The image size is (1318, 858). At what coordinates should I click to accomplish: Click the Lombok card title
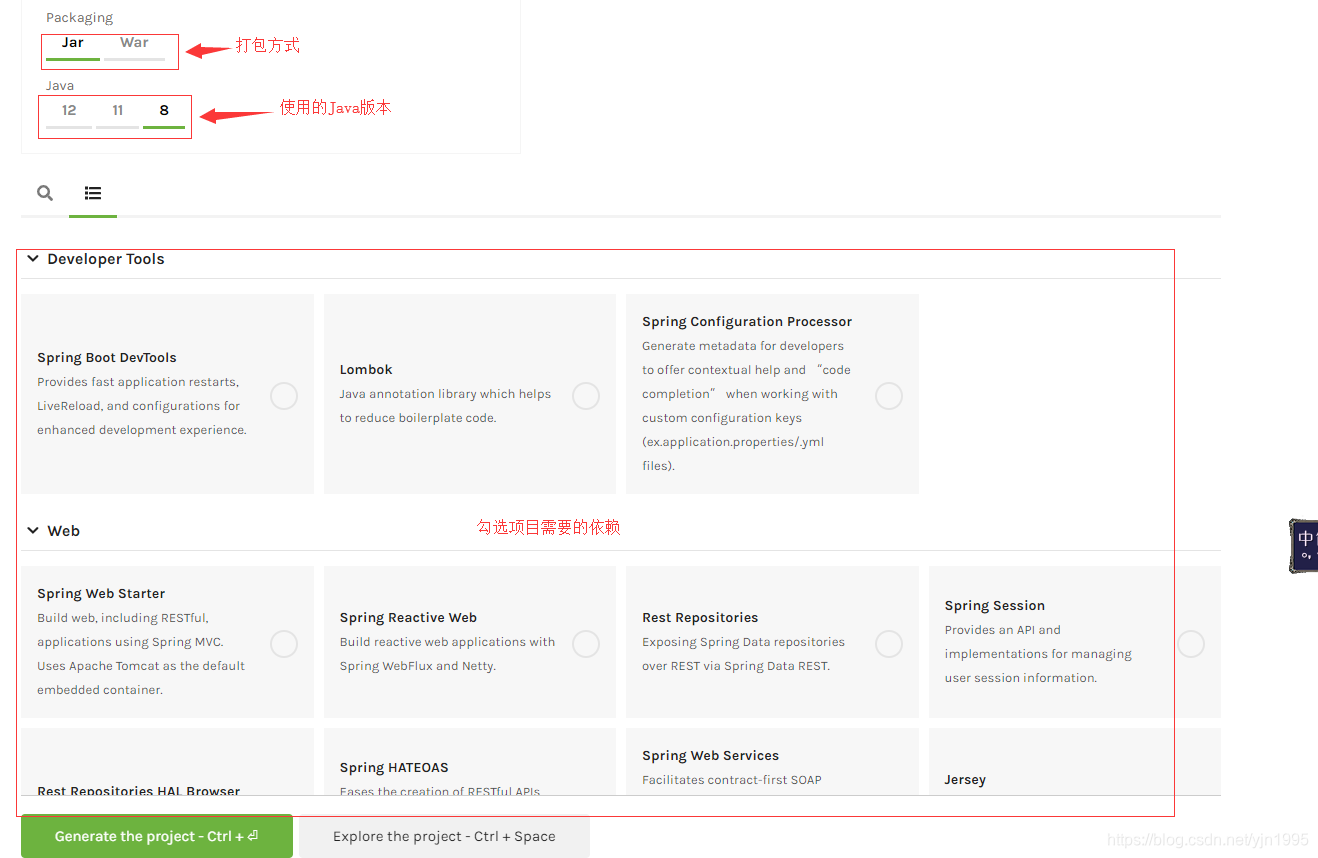366,370
